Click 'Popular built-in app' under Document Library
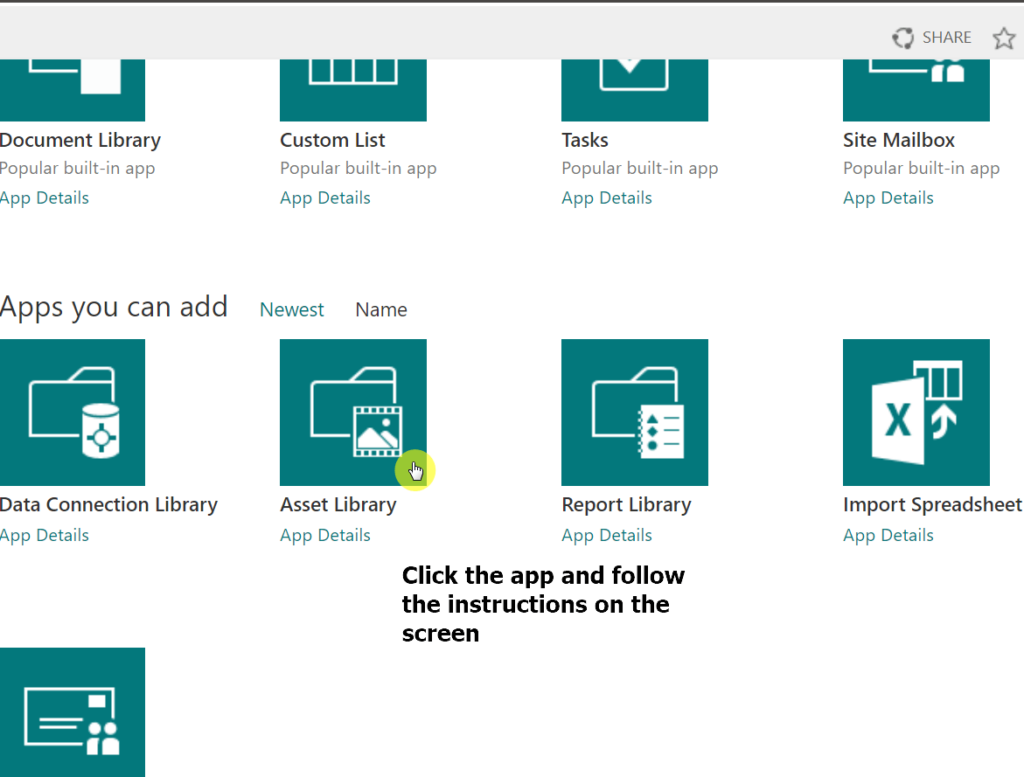Viewport: 1024px width, 777px height. (77, 168)
